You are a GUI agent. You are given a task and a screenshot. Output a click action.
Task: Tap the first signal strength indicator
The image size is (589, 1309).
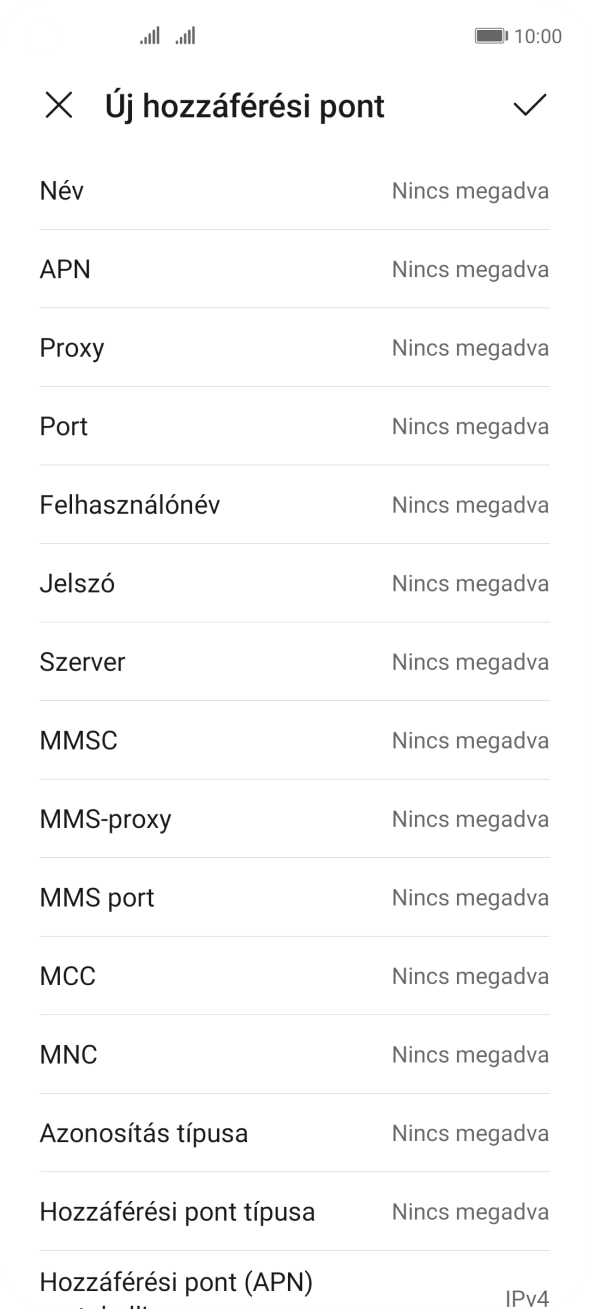[x=149, y=36]
